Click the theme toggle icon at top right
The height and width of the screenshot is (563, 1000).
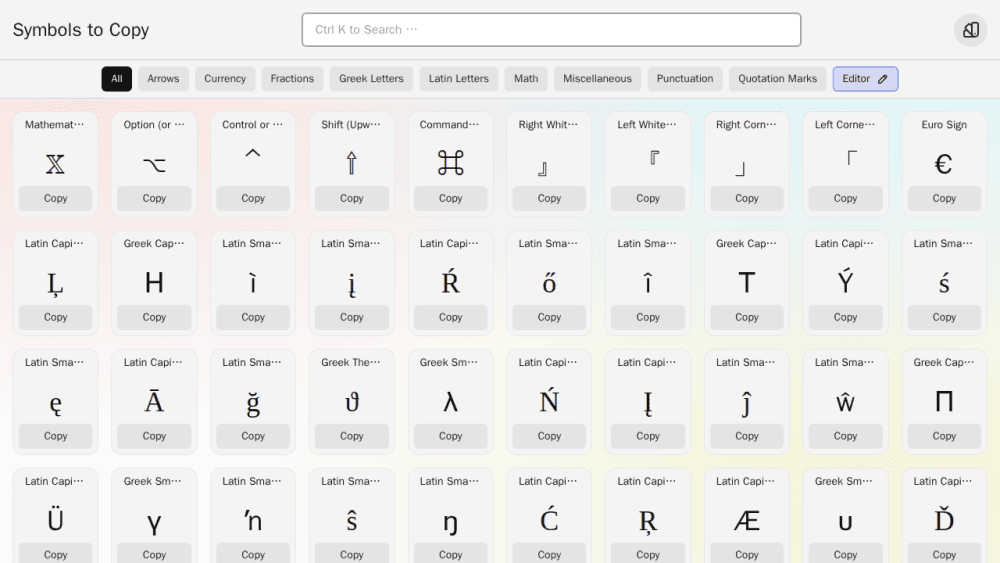(971, 30)
